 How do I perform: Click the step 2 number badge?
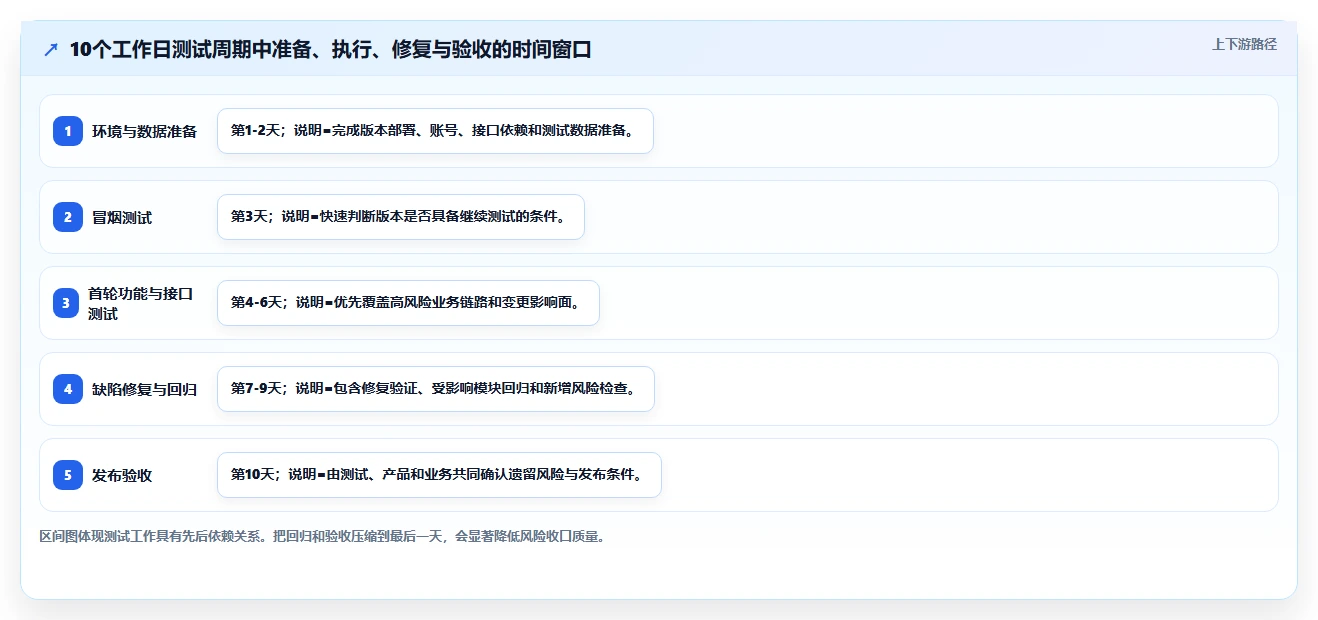(x=68, y=217)
